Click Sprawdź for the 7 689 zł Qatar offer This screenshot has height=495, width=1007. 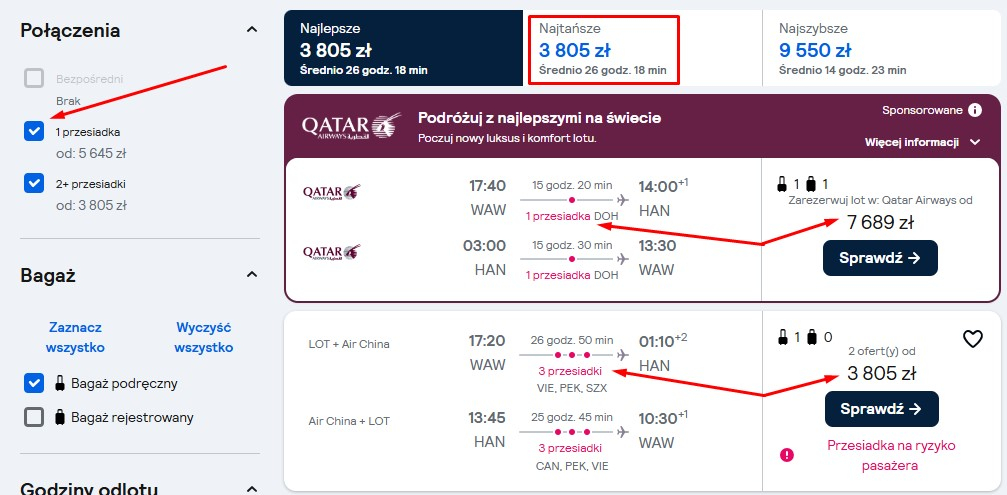click(x=880, y=258)
